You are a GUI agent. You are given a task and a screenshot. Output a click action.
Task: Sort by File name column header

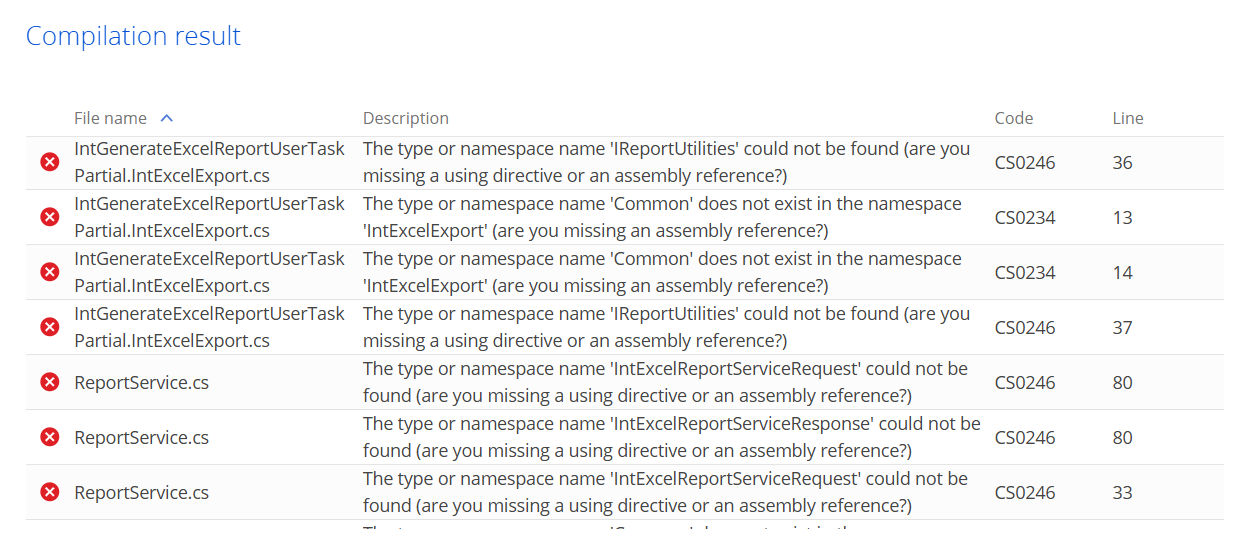(x=110, y=118)
